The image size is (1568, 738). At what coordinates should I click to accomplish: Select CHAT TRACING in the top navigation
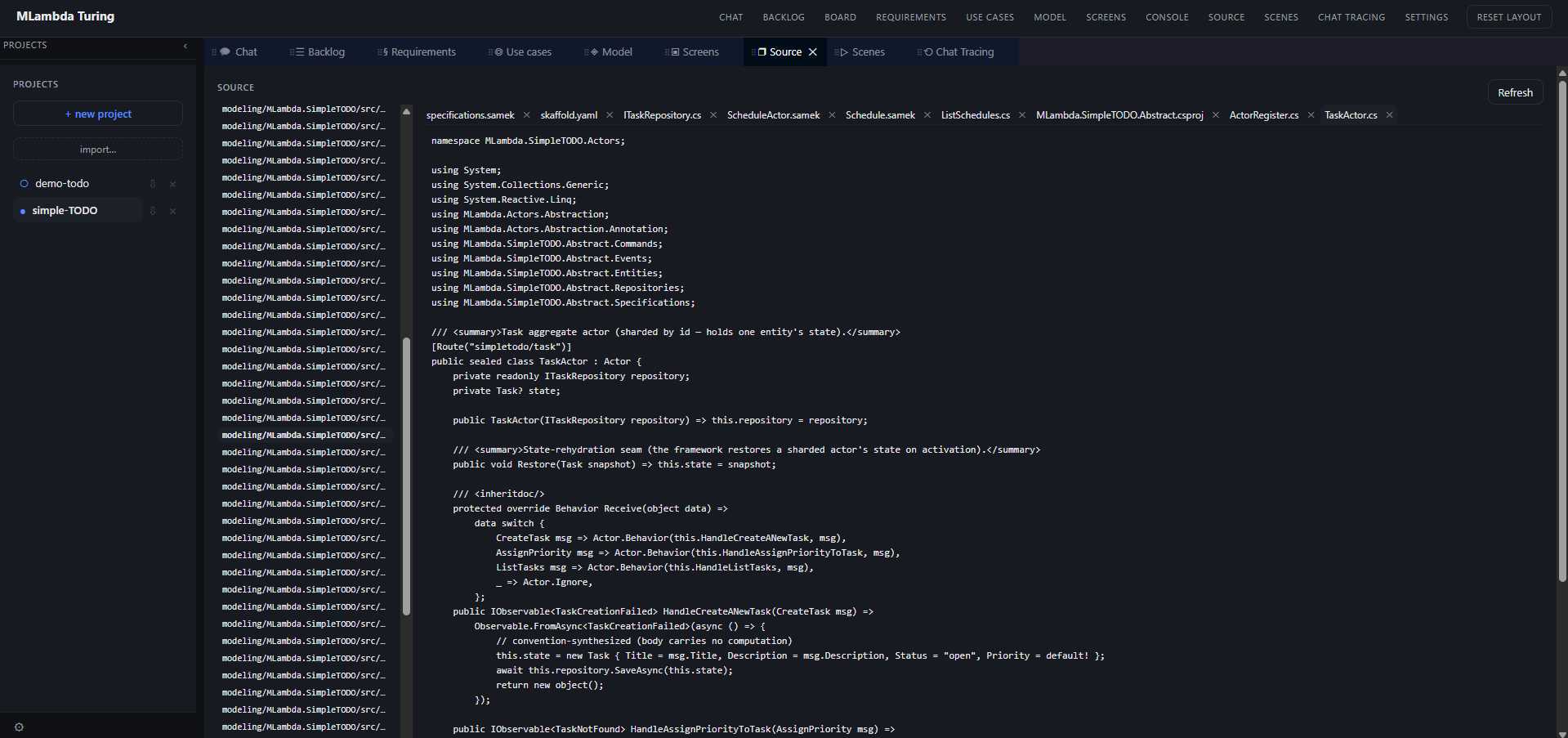(1351, 17)
